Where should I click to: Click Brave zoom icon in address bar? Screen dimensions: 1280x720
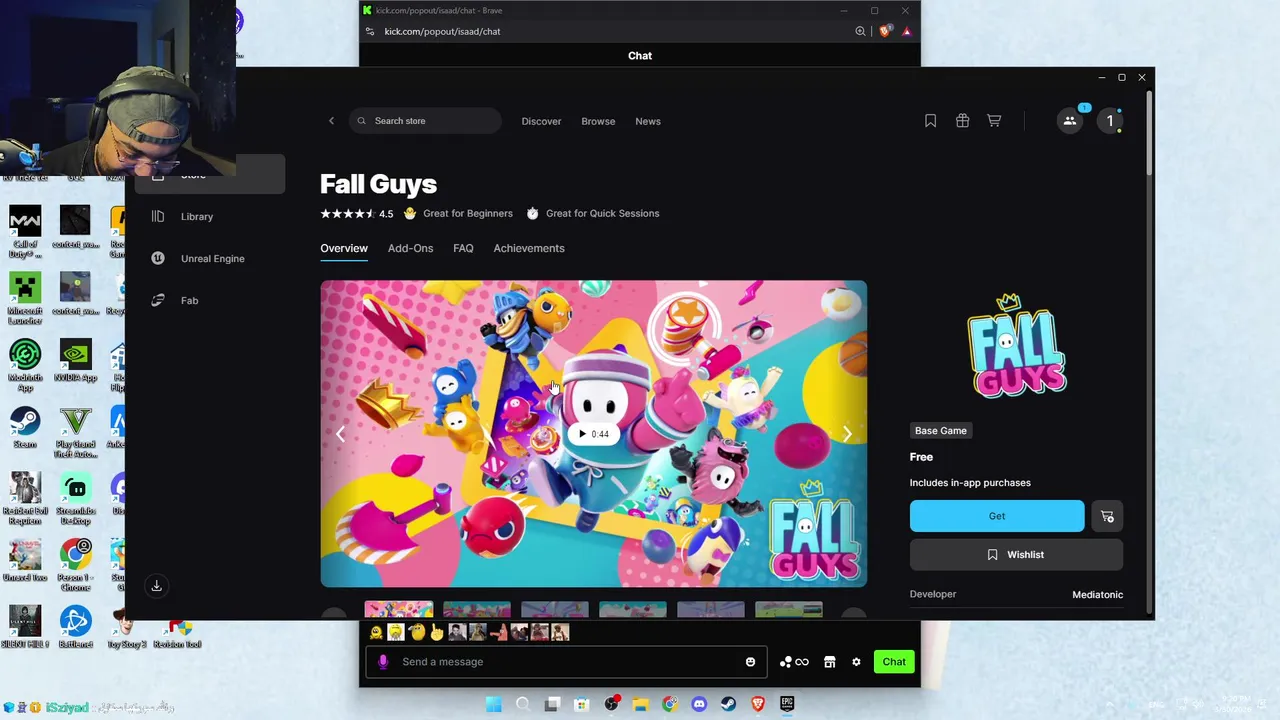(x=860, y=31)
